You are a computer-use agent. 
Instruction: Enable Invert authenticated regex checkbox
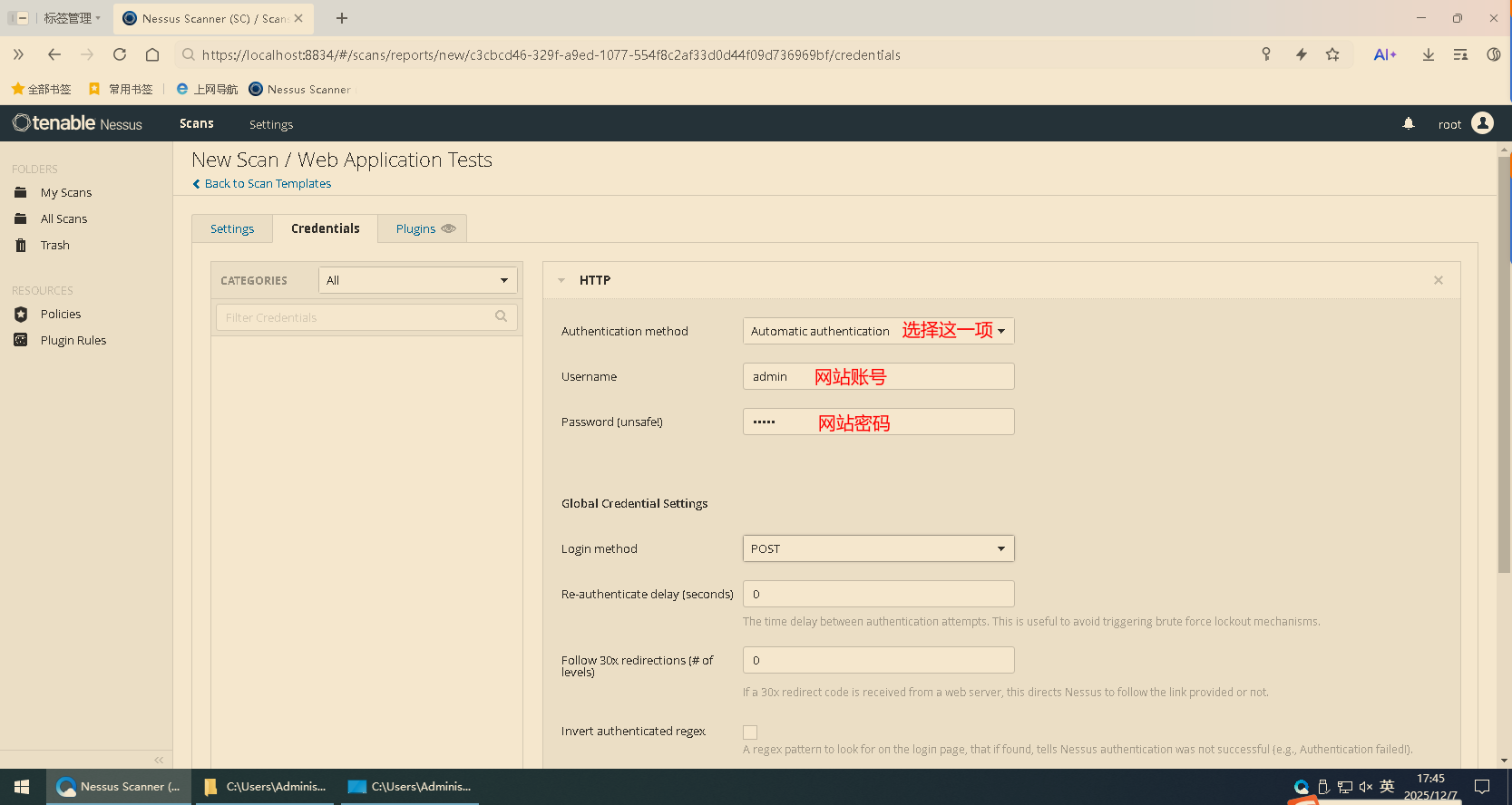pyautogui.click(x=750, y=732)
